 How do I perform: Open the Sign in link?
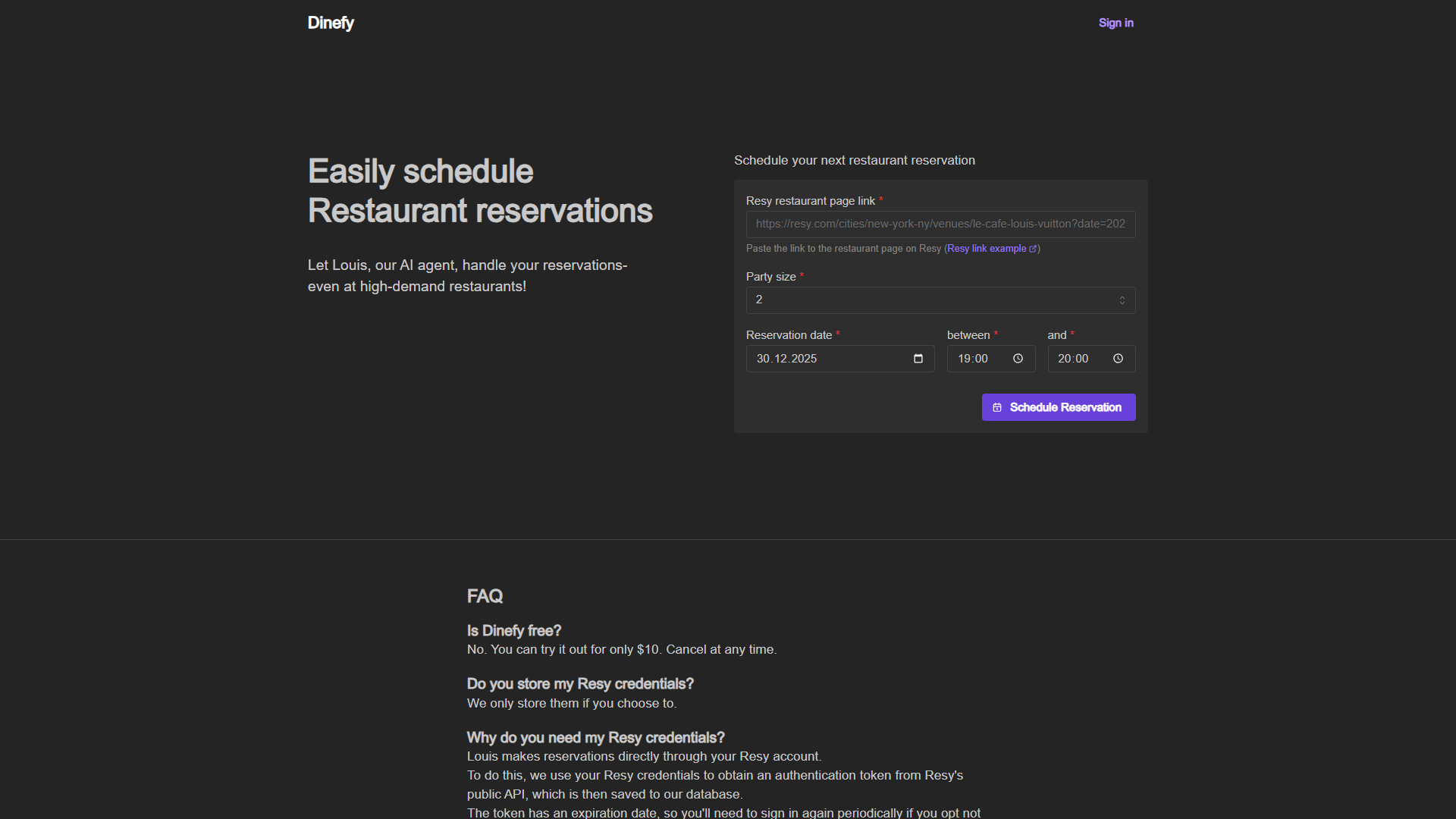[x=1116, y=23]
